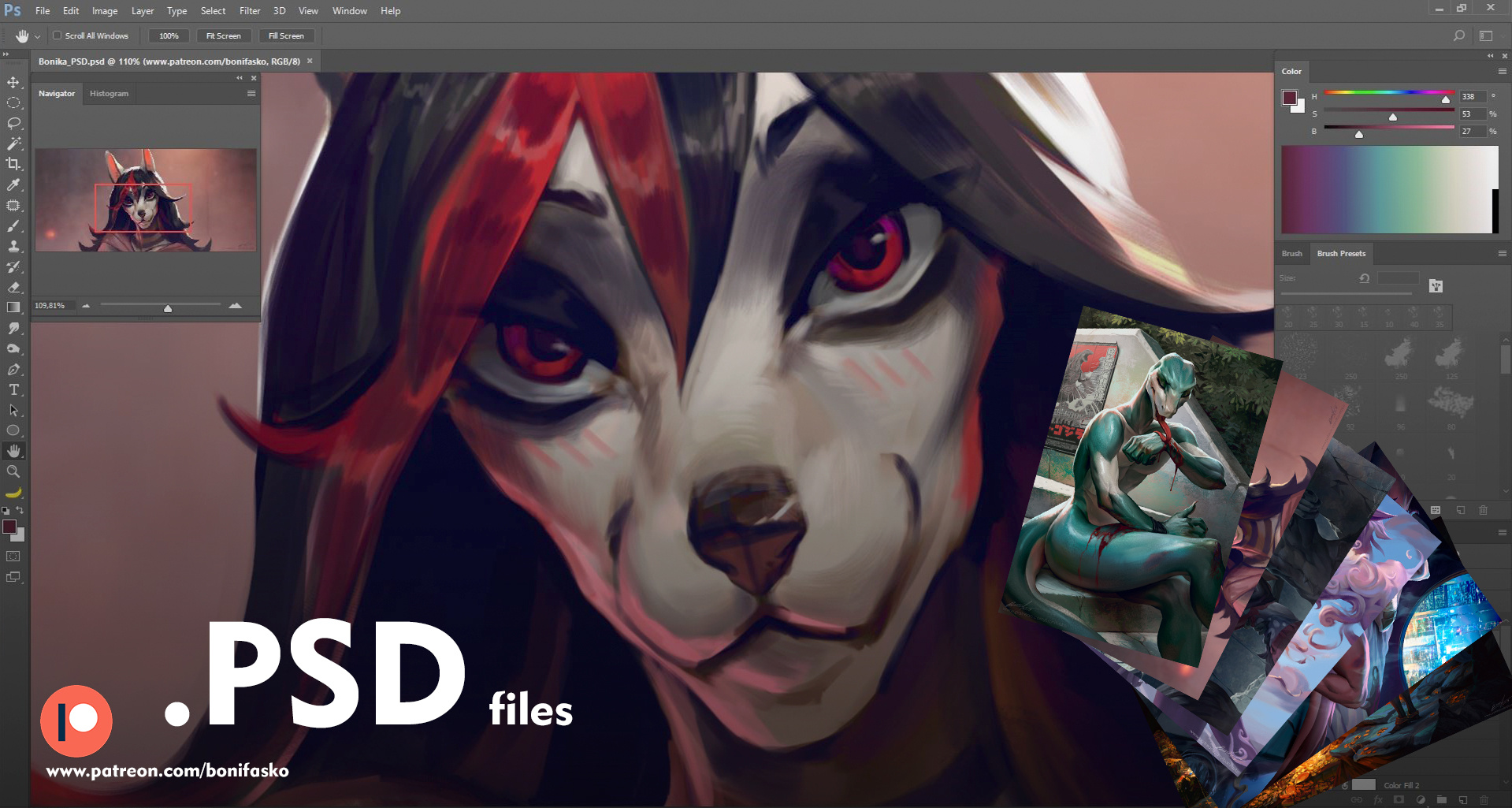Open Search in the options bar
1512x808 pixels.
coord(1458,35)
